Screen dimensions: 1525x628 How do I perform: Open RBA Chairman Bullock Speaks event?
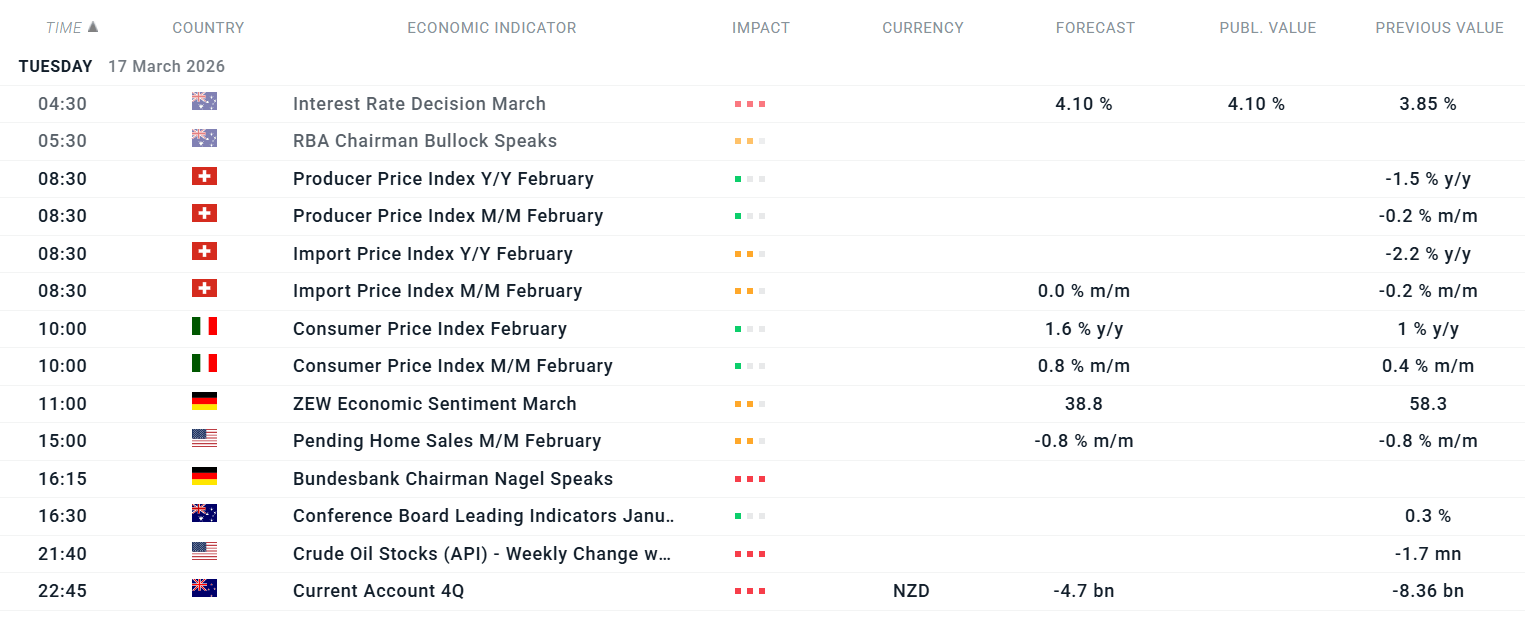click(424, 141)
